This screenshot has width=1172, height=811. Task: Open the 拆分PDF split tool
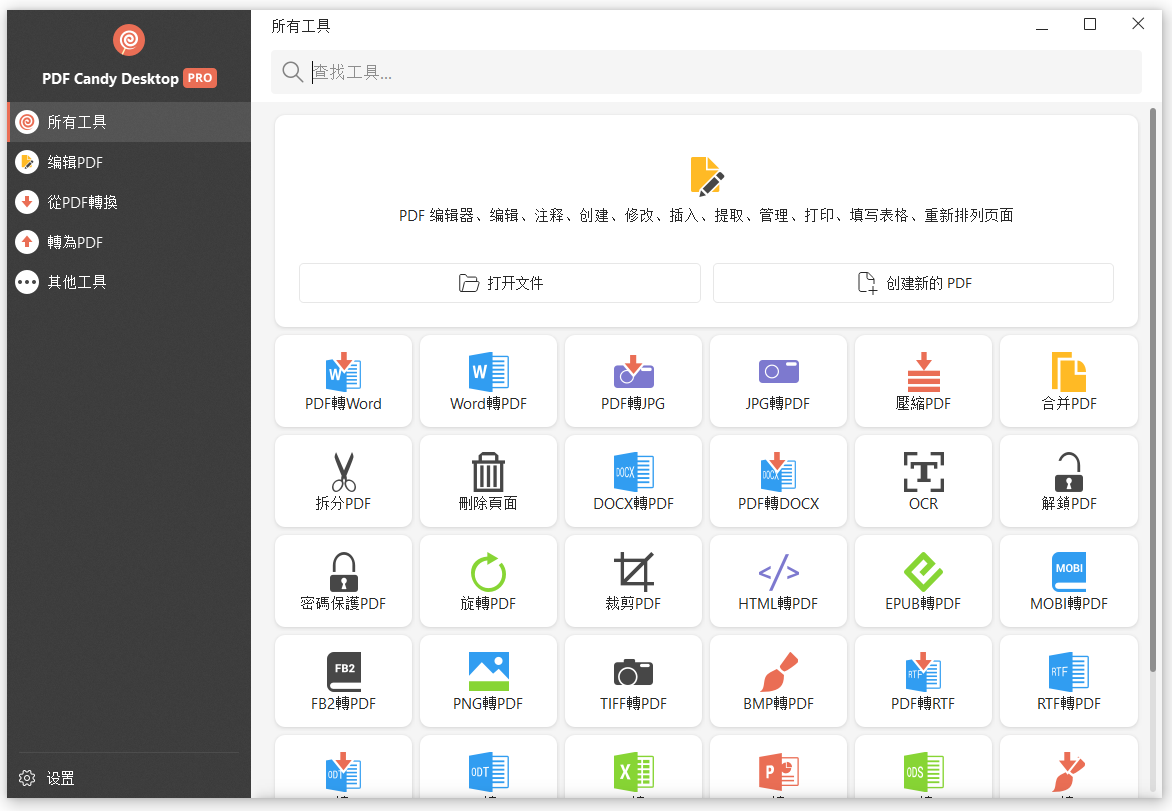click(343, 481)
